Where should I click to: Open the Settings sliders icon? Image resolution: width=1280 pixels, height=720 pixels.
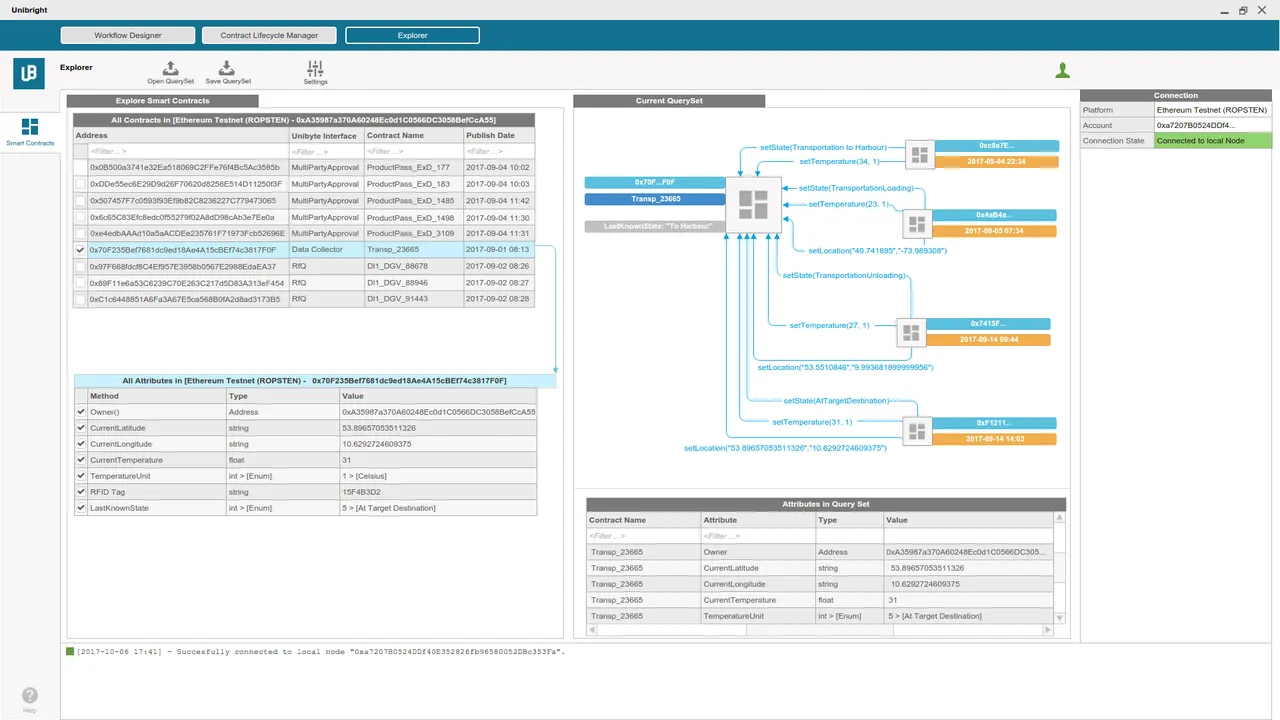[x=315, y=68]
